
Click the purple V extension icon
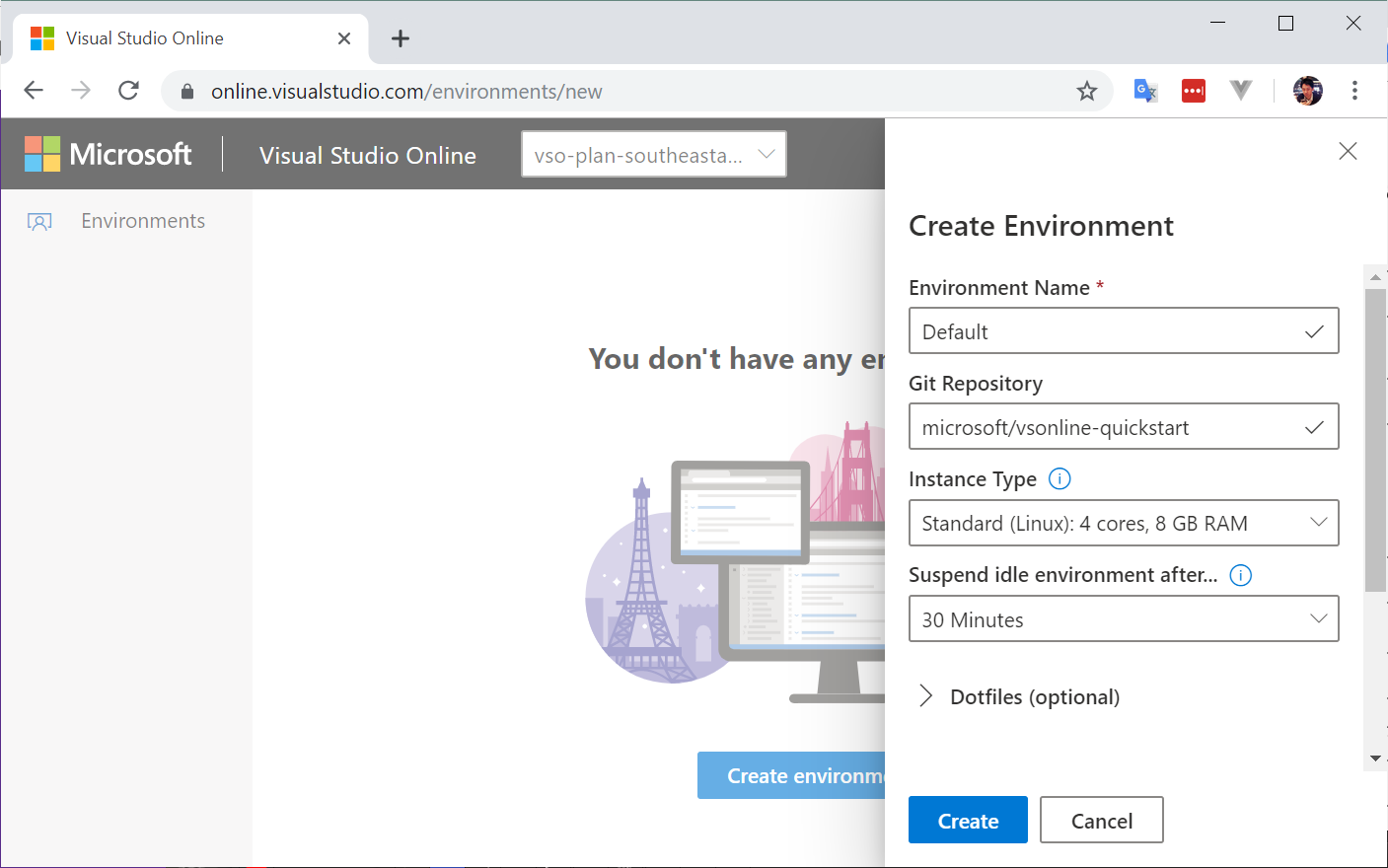1240,90
